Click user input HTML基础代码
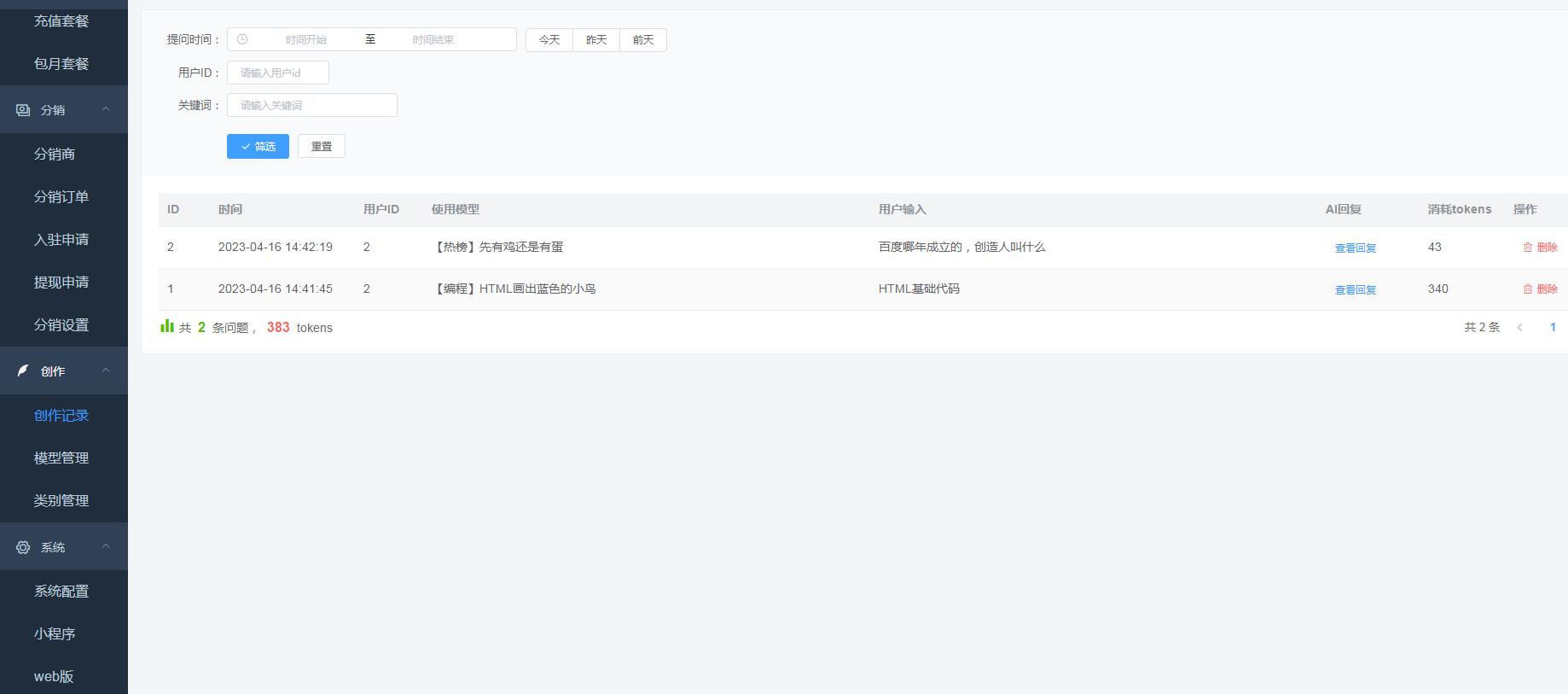 (x=919, y=289)
